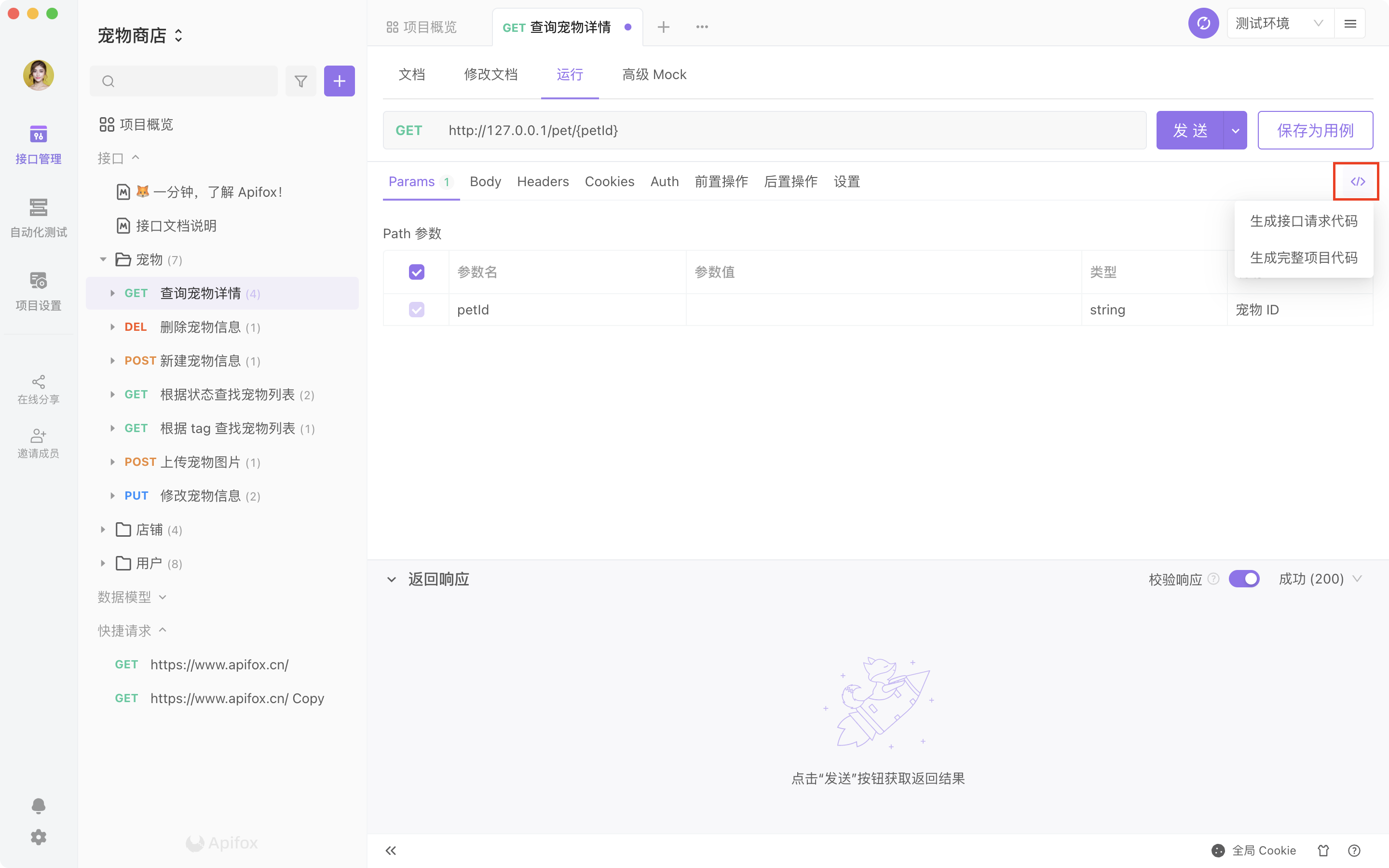
Task: Open the 自动化测试 panel
Action: pyautogui.click(x=38, y=218)
